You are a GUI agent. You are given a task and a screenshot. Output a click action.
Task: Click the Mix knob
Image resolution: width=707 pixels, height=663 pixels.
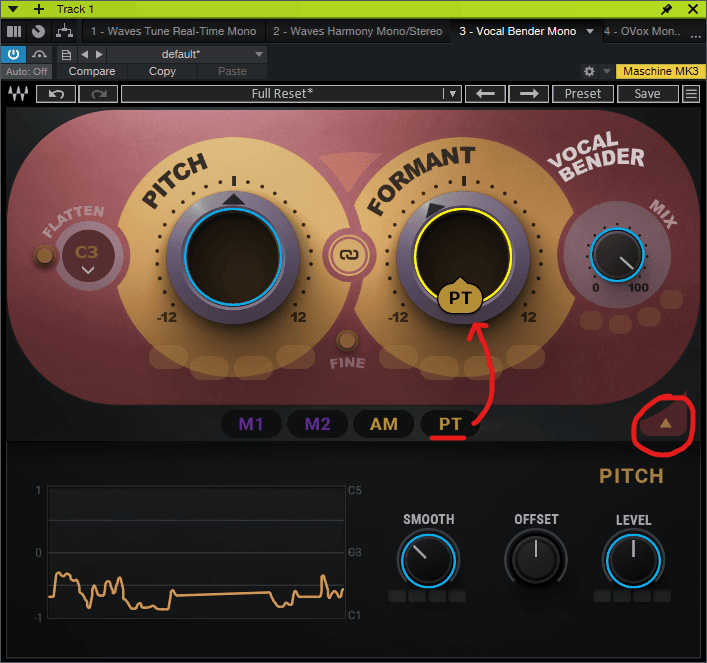pyautogui.click(x=617, y=255)
